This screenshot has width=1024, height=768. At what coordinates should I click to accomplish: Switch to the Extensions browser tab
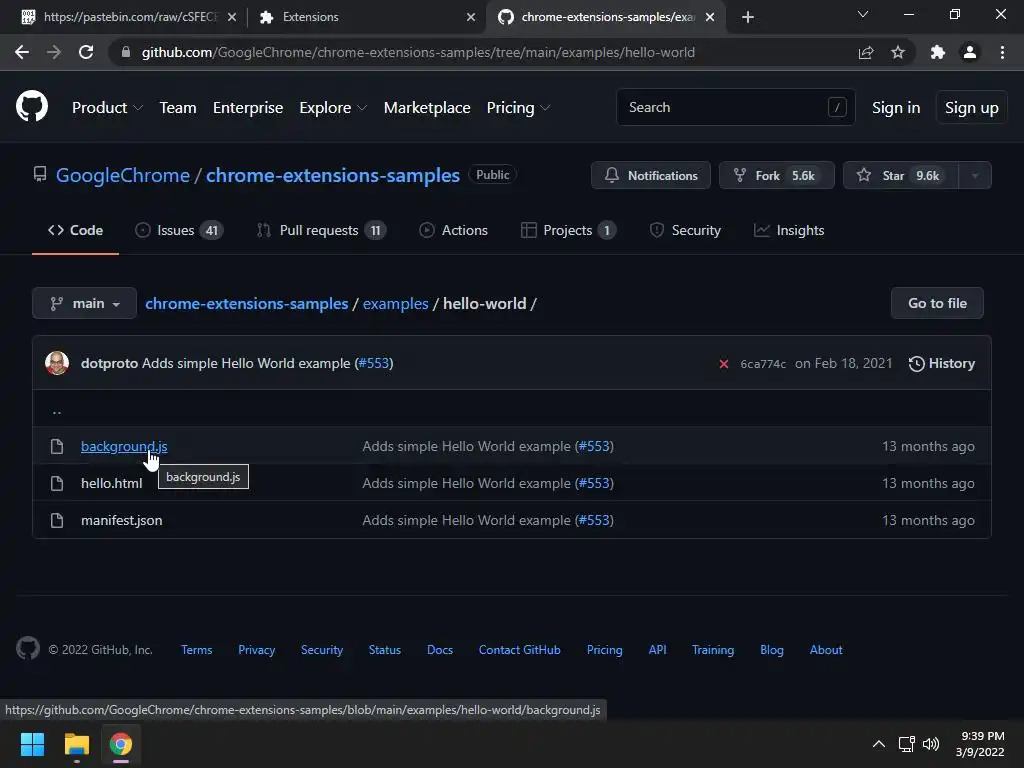(366, 17)
